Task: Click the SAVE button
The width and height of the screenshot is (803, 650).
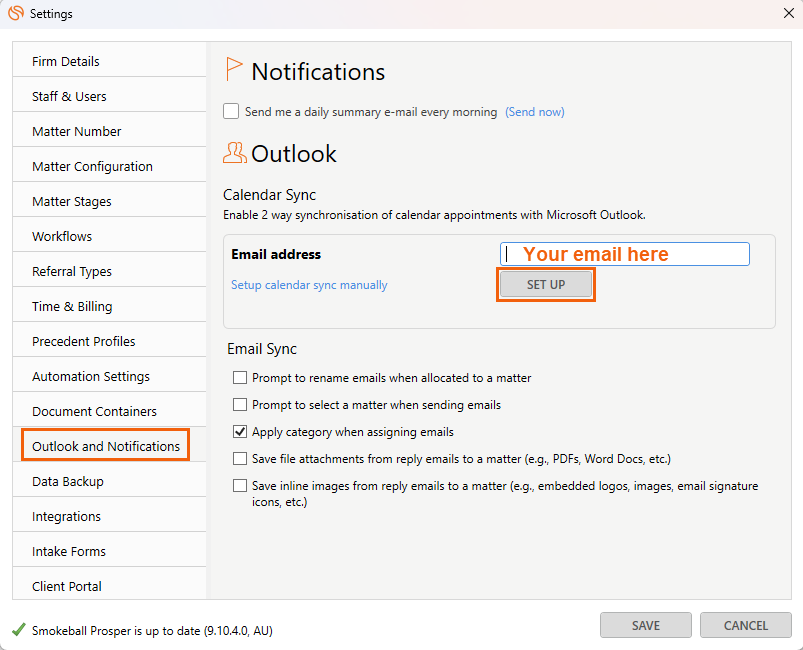Action: coord(646,625)
